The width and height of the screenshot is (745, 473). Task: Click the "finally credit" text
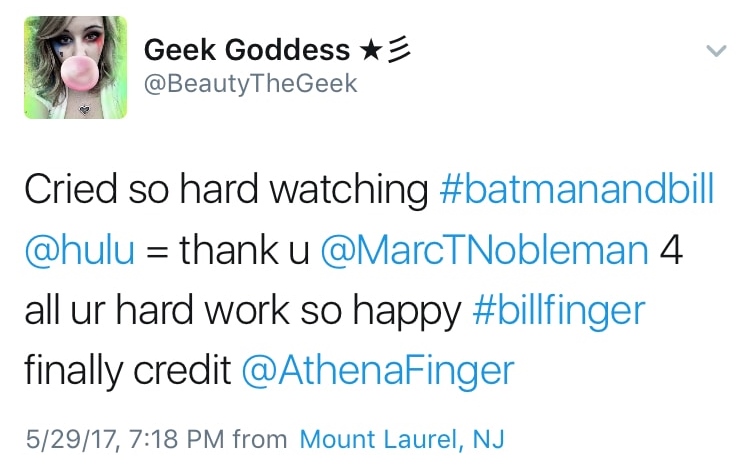pos(127,370)
